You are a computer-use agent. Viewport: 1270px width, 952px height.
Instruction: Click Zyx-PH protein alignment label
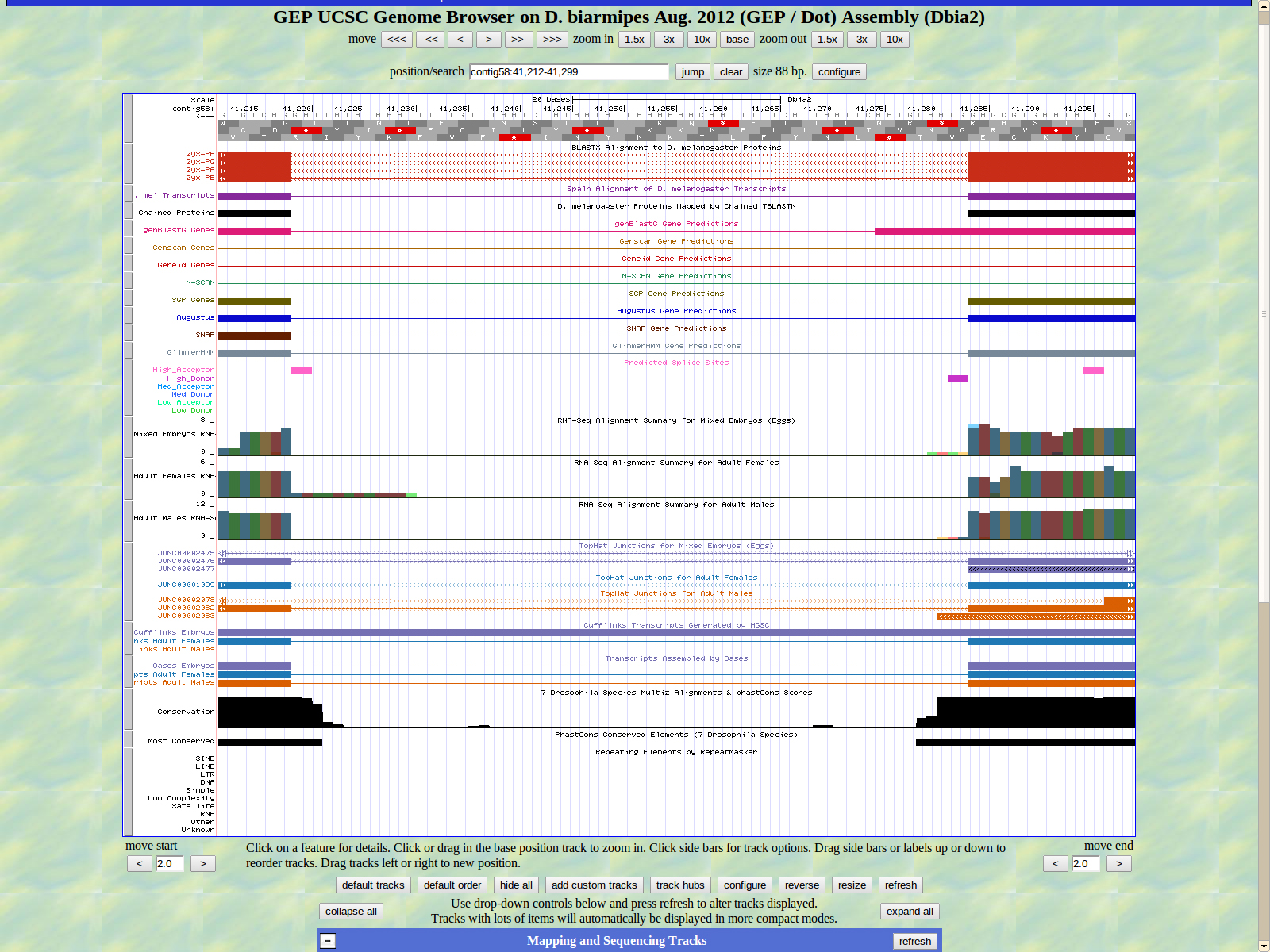[x=200, y=154]
